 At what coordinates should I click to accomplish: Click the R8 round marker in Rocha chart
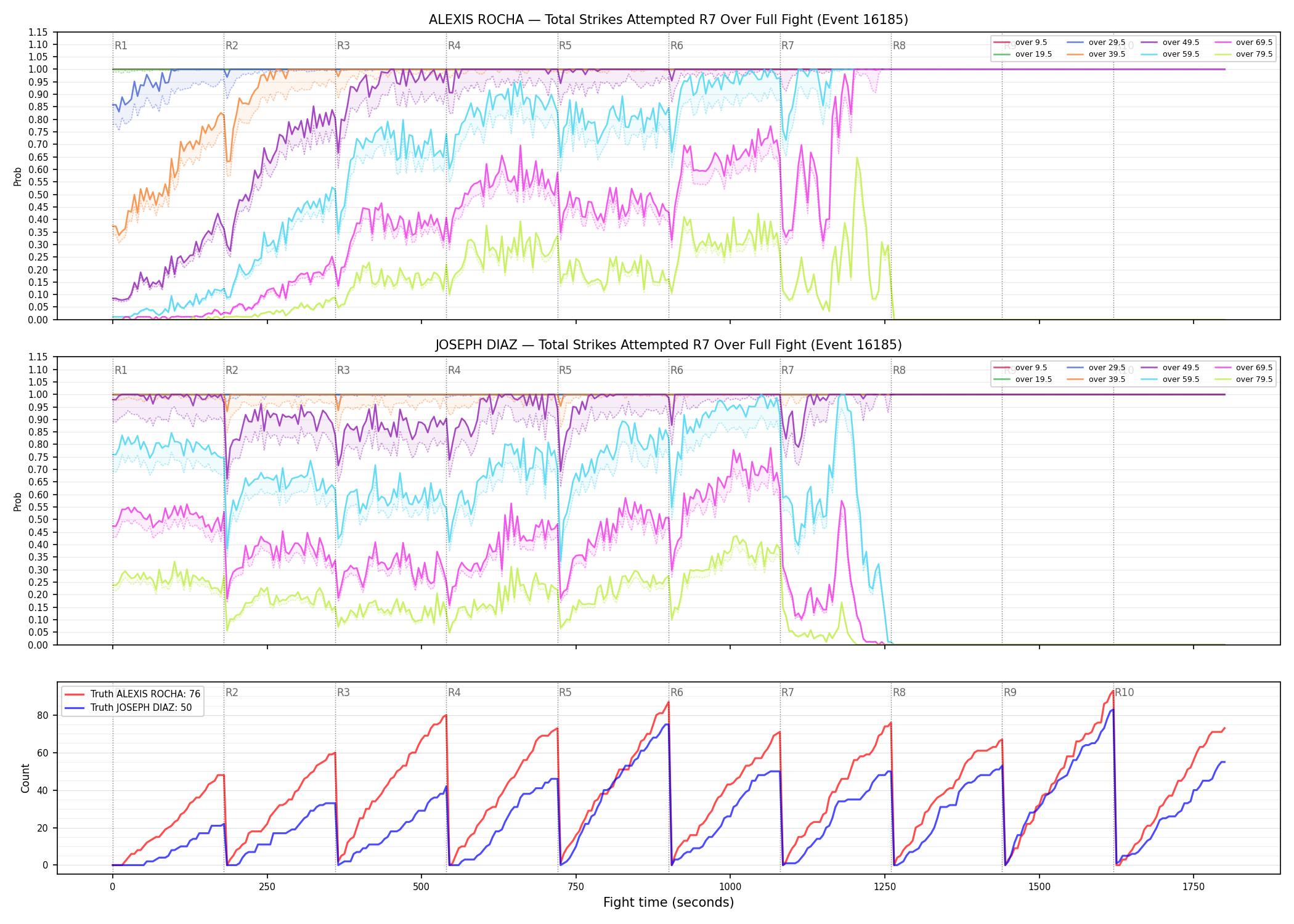coord(899,46)
